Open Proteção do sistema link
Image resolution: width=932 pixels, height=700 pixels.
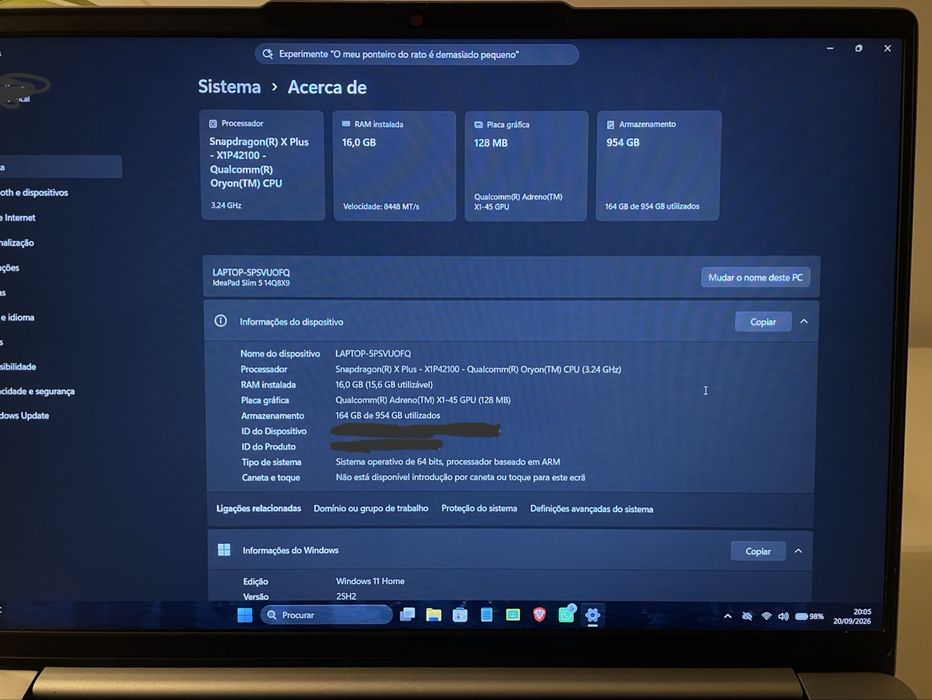[x=479, y=509]
